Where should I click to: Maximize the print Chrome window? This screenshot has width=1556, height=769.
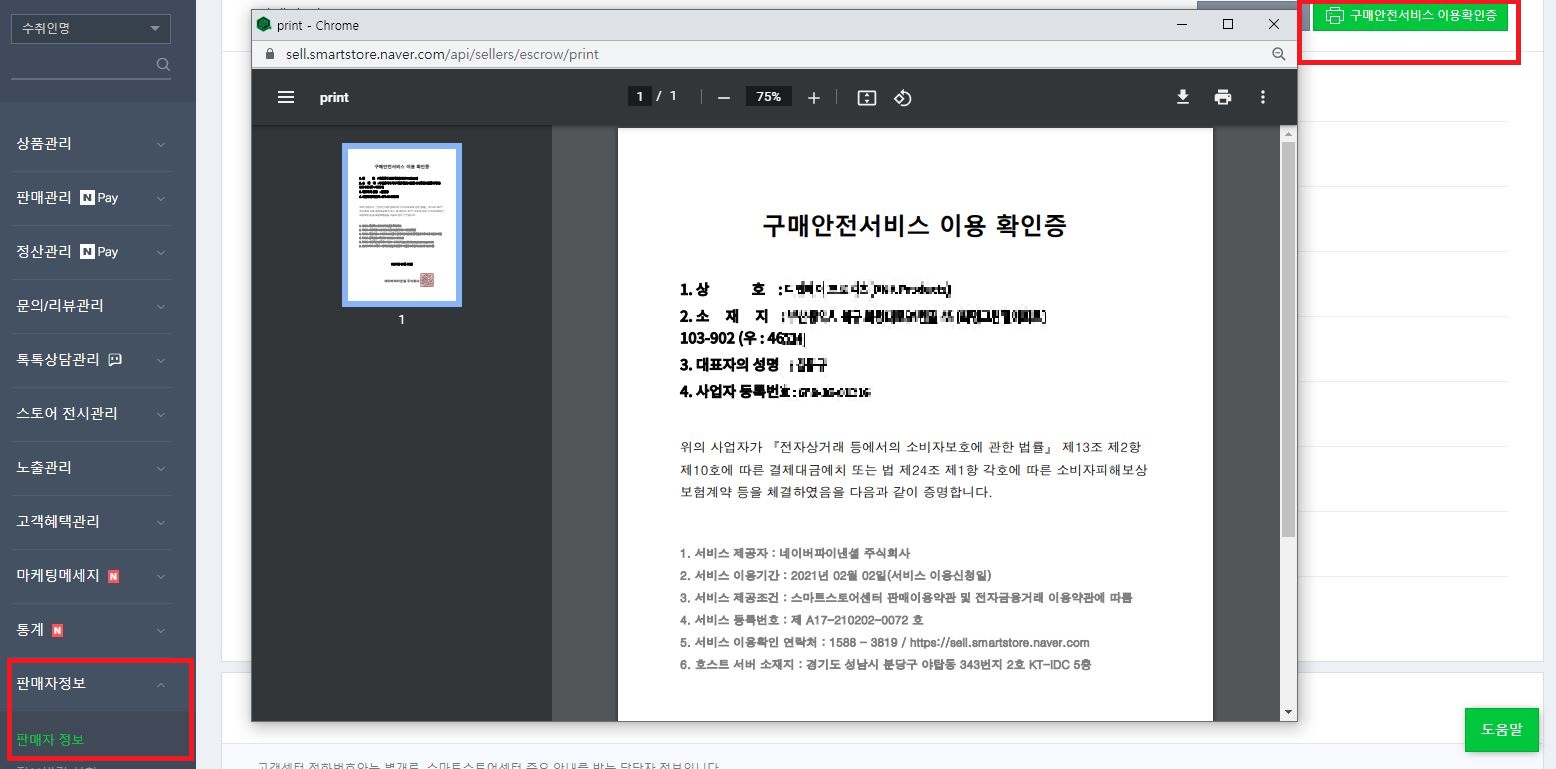click(x=1228, y=25)
